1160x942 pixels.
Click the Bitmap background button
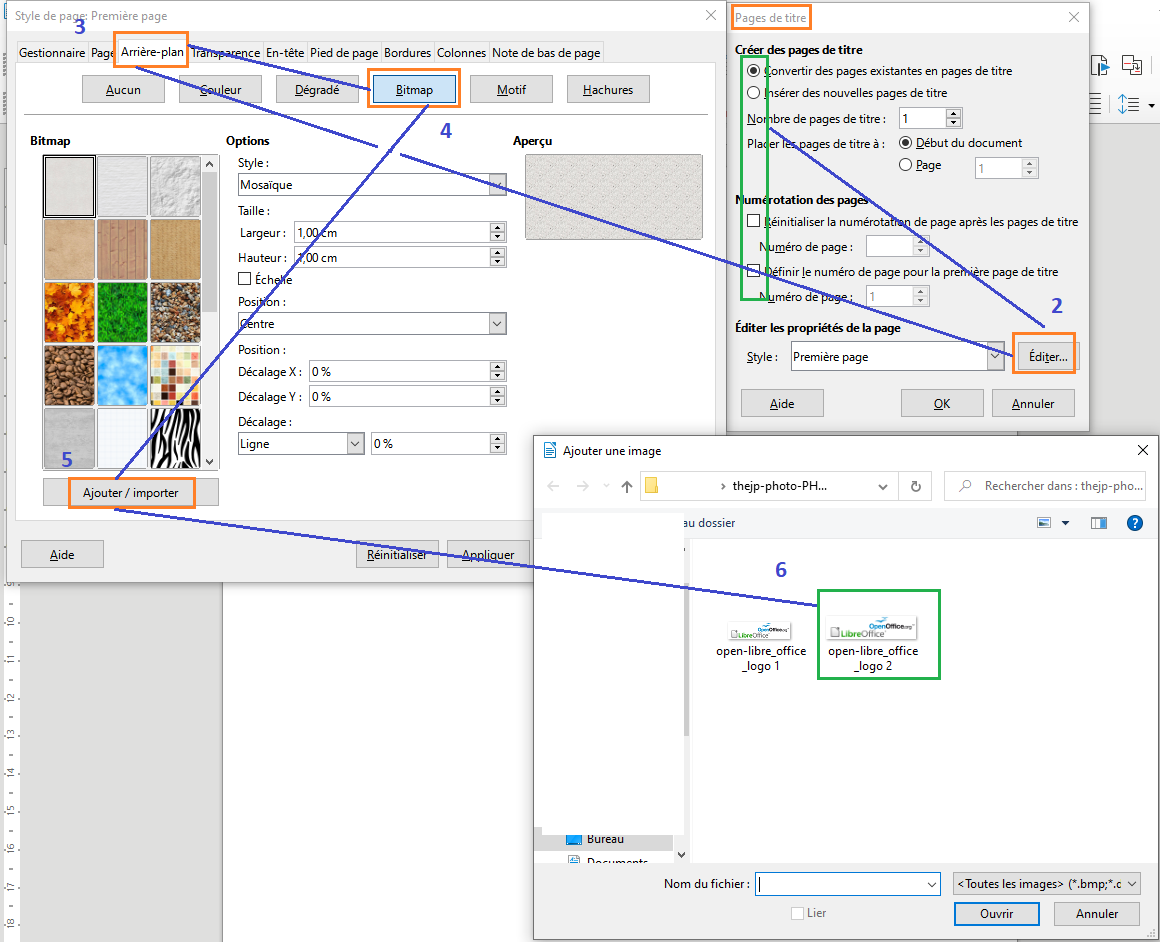click(x=414, y=90)
